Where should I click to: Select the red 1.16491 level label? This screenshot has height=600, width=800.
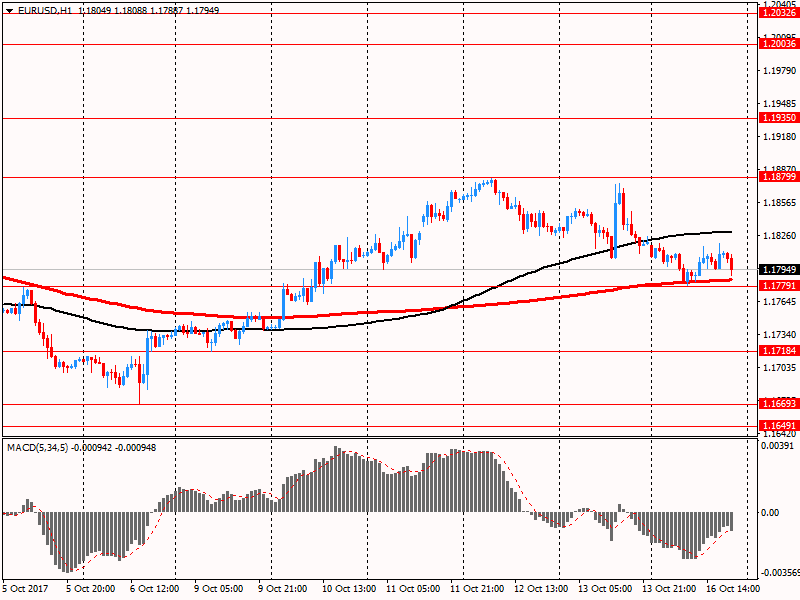(779, 426)
